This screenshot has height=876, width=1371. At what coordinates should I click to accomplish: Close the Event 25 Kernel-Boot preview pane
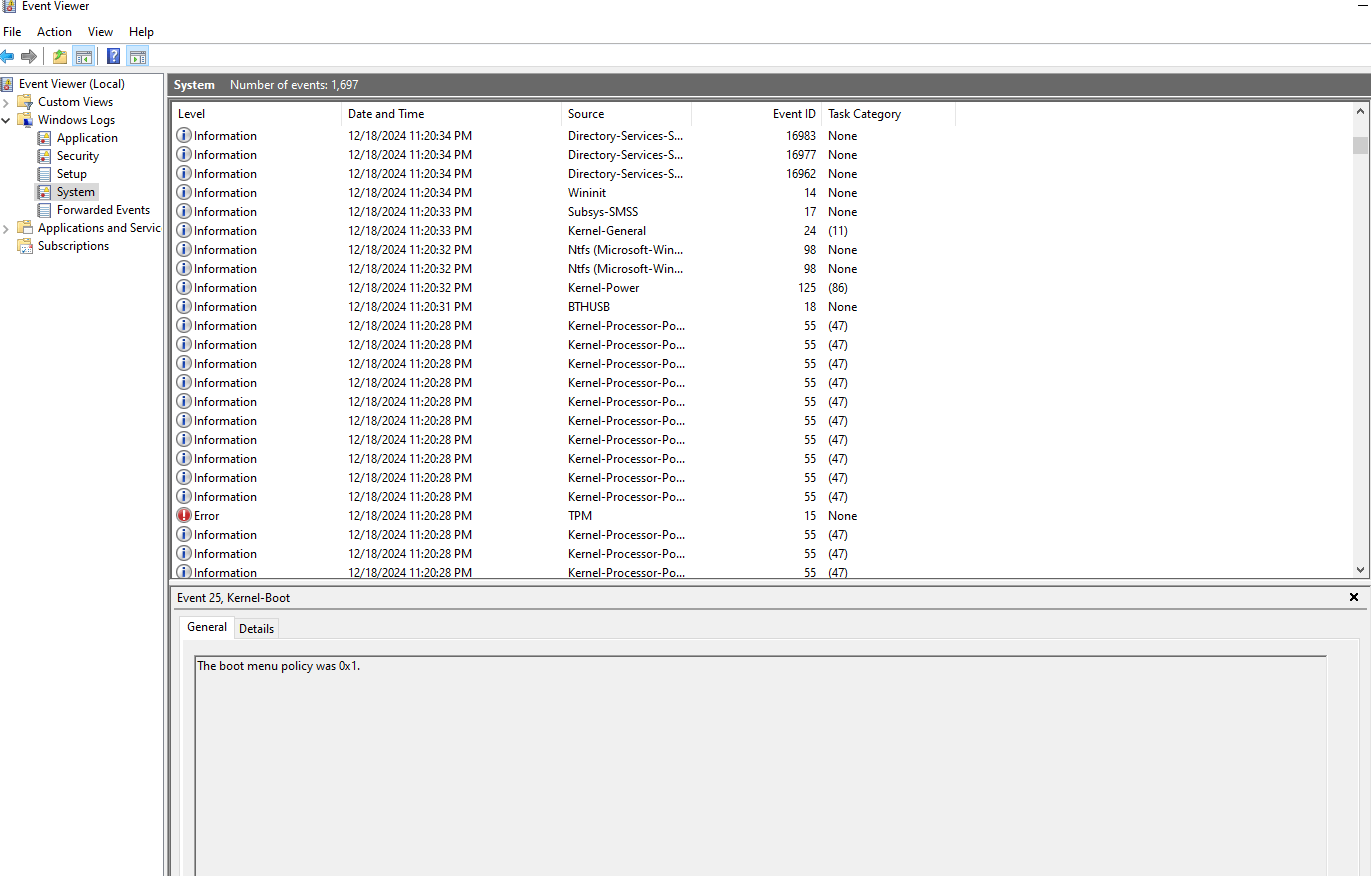(x=1355, y=597)
